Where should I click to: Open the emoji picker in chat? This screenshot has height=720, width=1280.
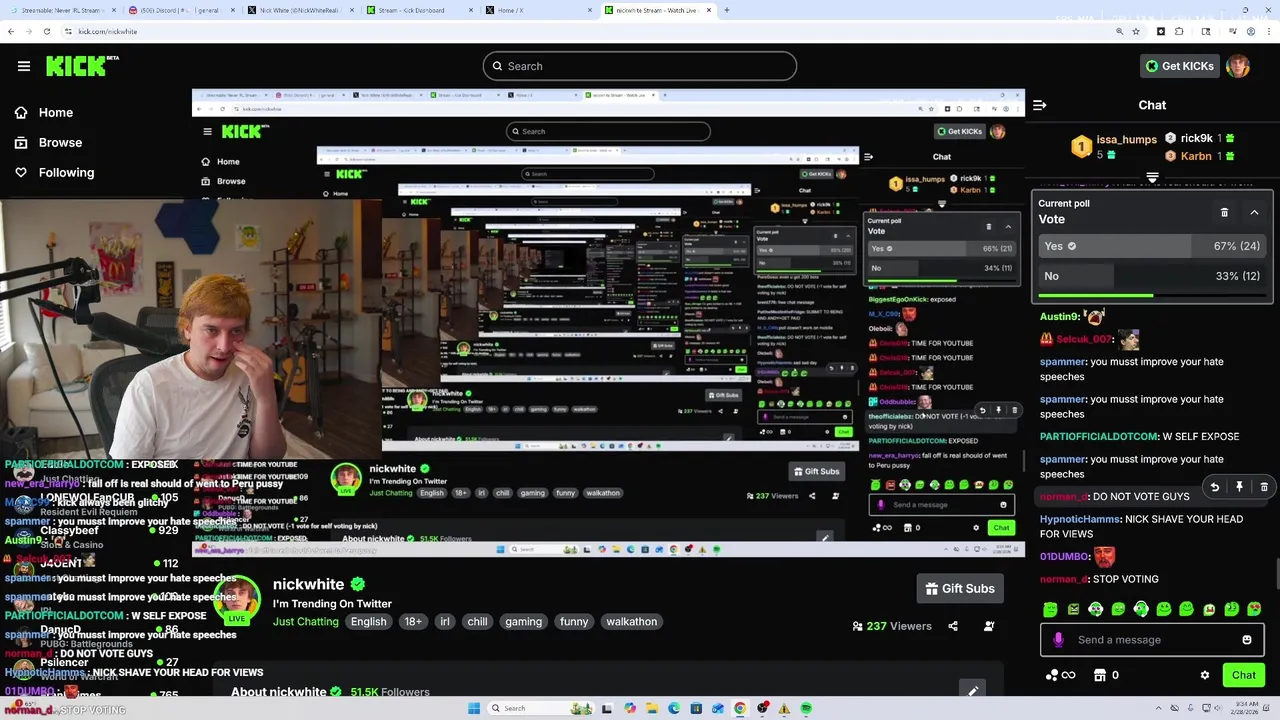(1247, 640)
